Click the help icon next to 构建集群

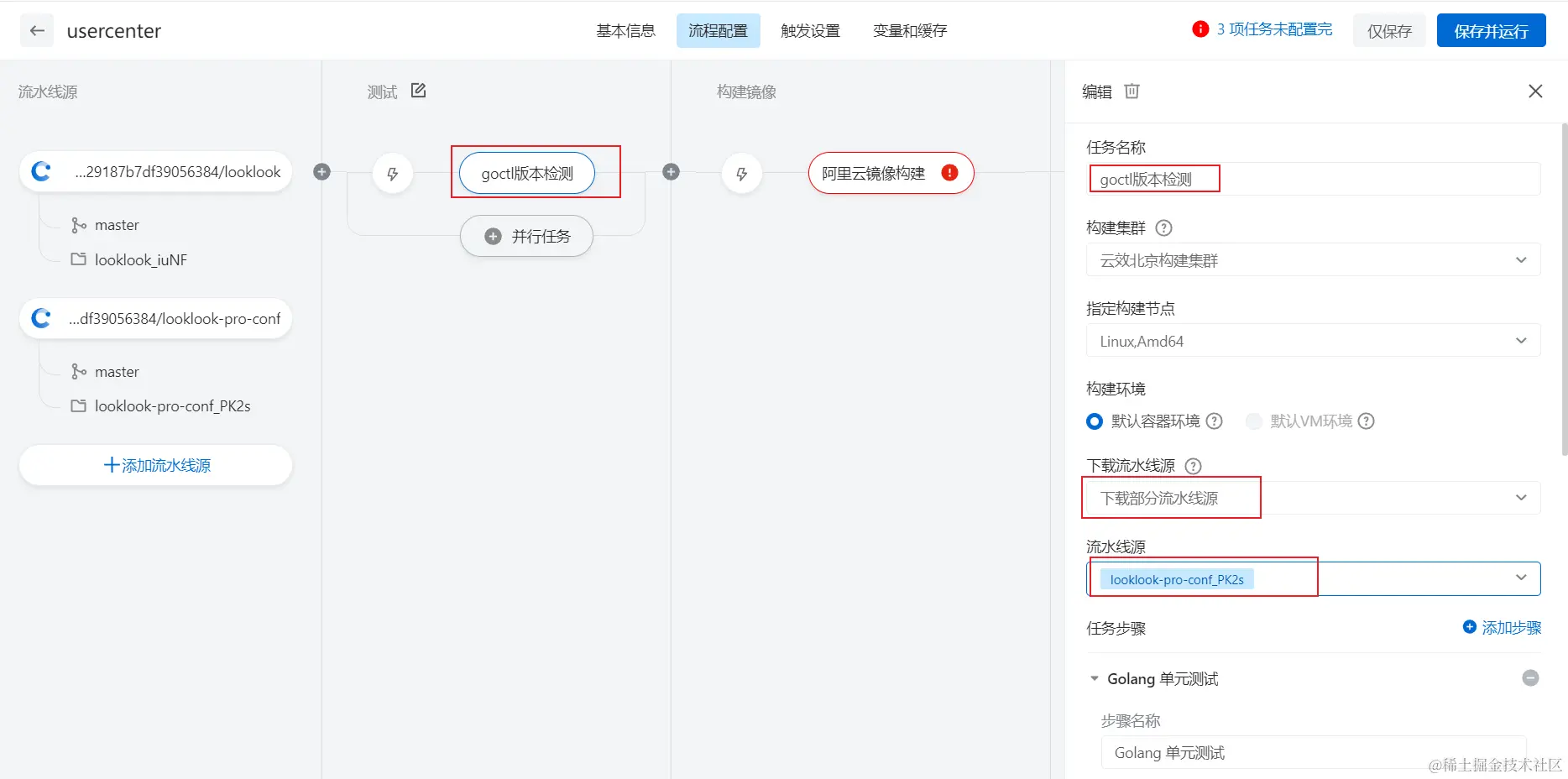click(1163, 227)
